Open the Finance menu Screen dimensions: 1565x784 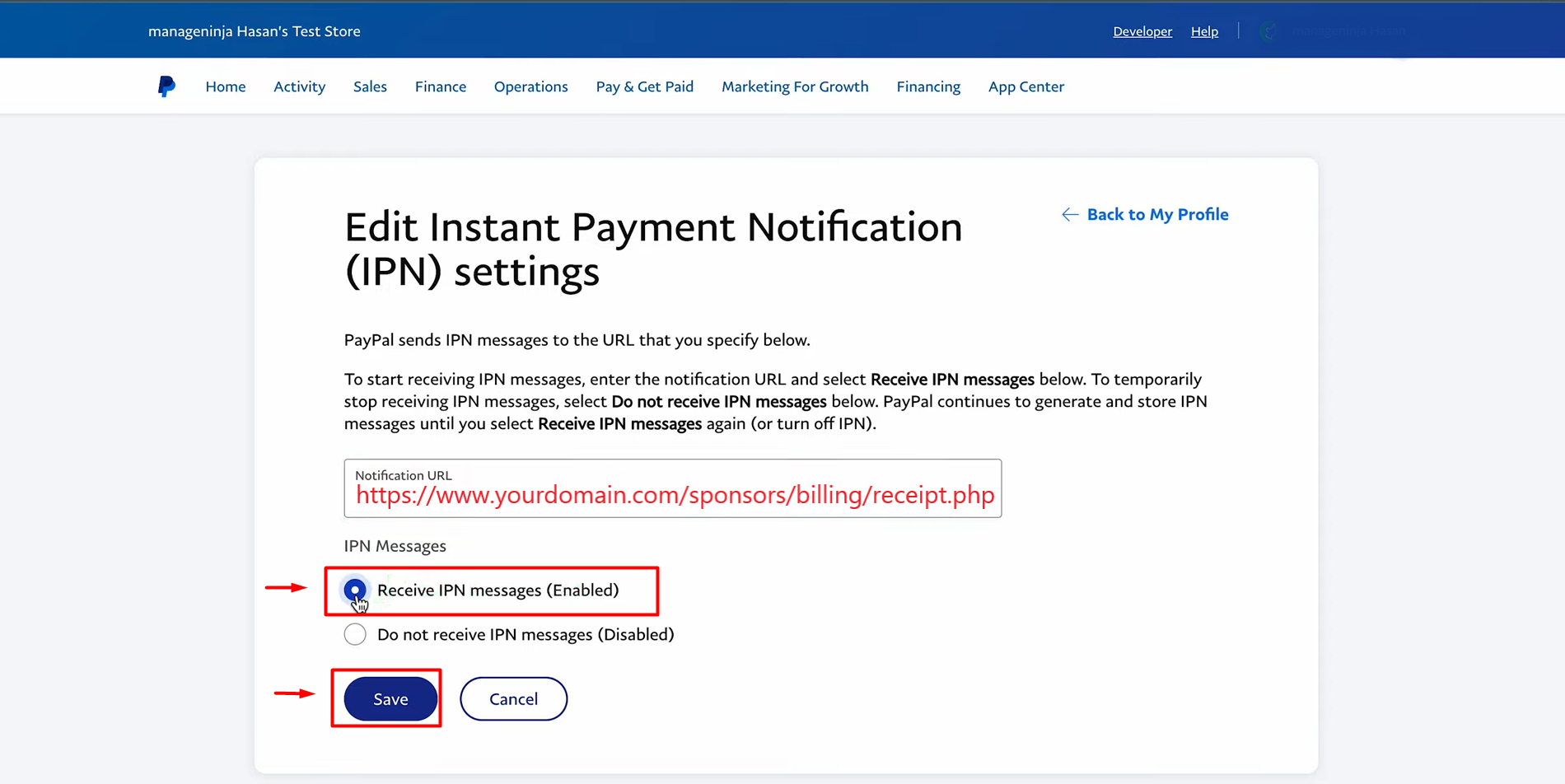point(441,86)
